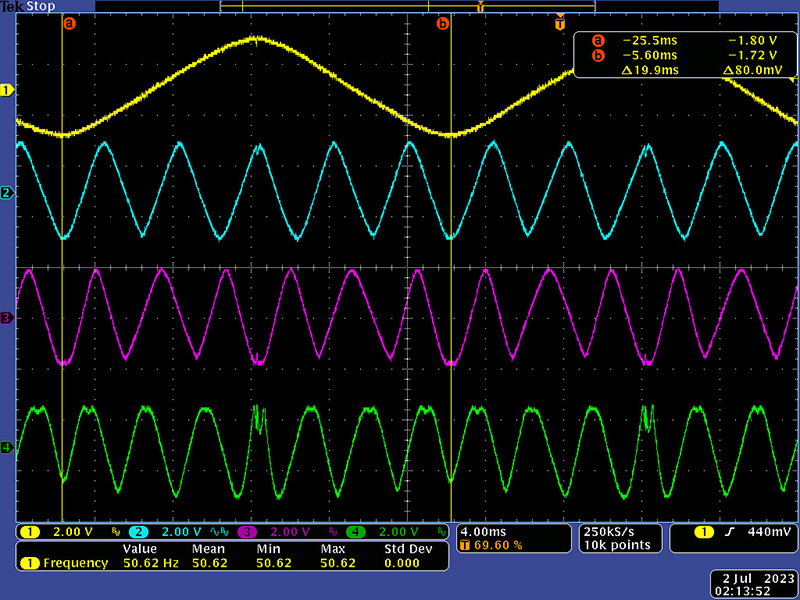This screenshot has width=800, height=600.
Task: Click the trigger slope rising-edge icon
Action: (728, 531)
